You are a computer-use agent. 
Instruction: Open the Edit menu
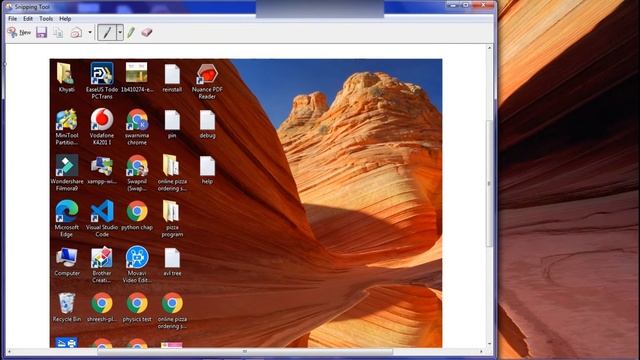[28, 19]
